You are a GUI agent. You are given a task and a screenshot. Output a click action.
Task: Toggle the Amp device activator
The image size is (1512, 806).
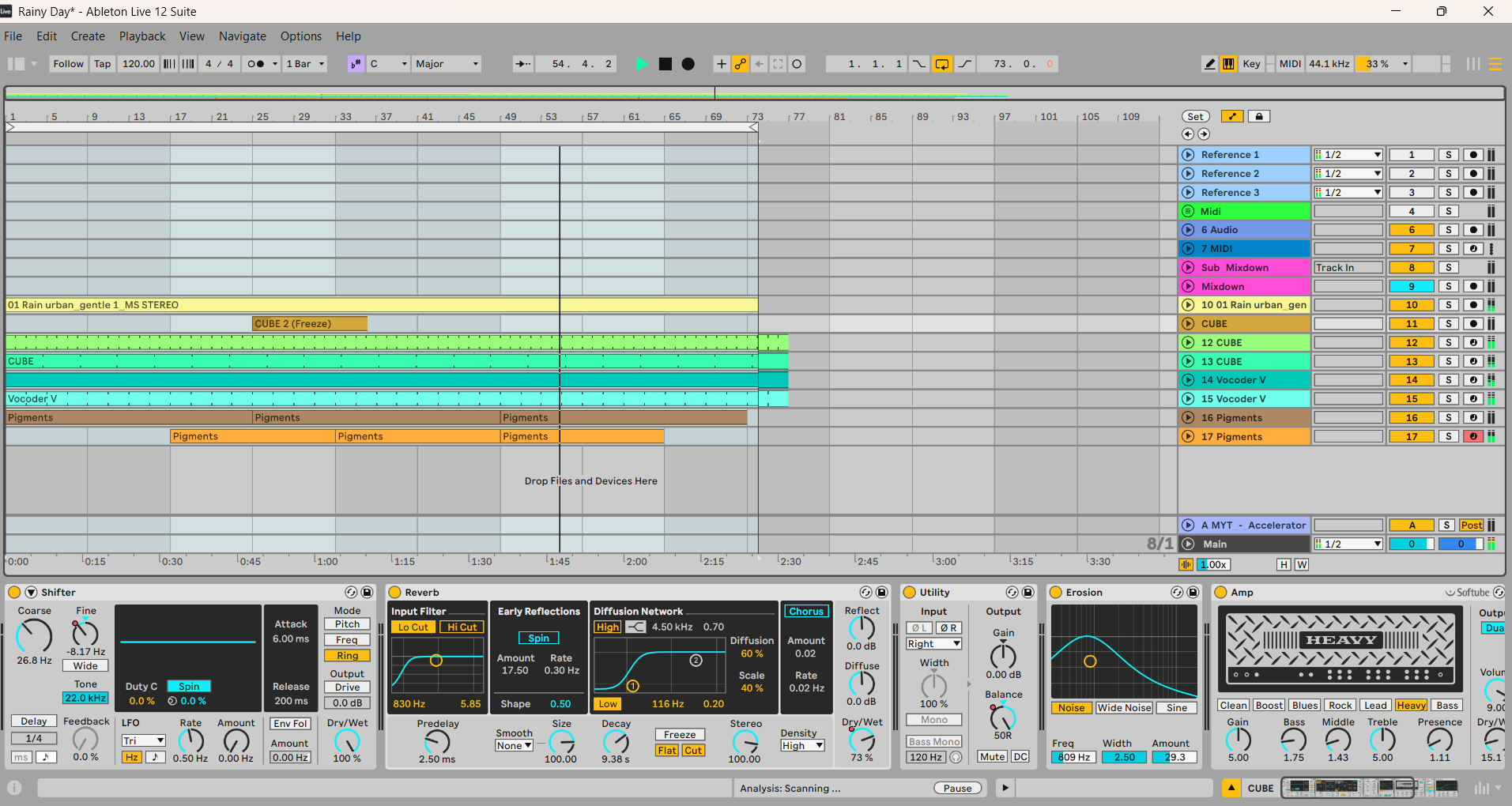point(1220,592)
